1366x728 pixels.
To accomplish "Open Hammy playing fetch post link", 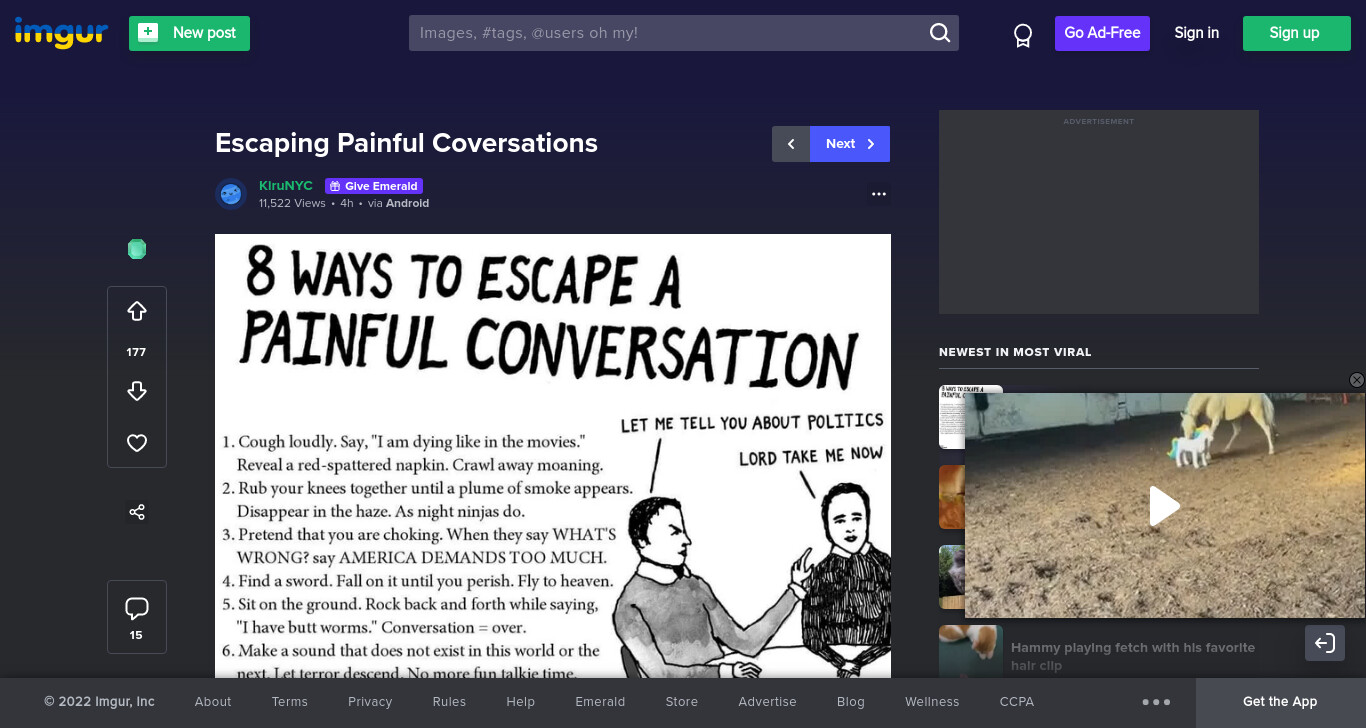I will 1132,656.
